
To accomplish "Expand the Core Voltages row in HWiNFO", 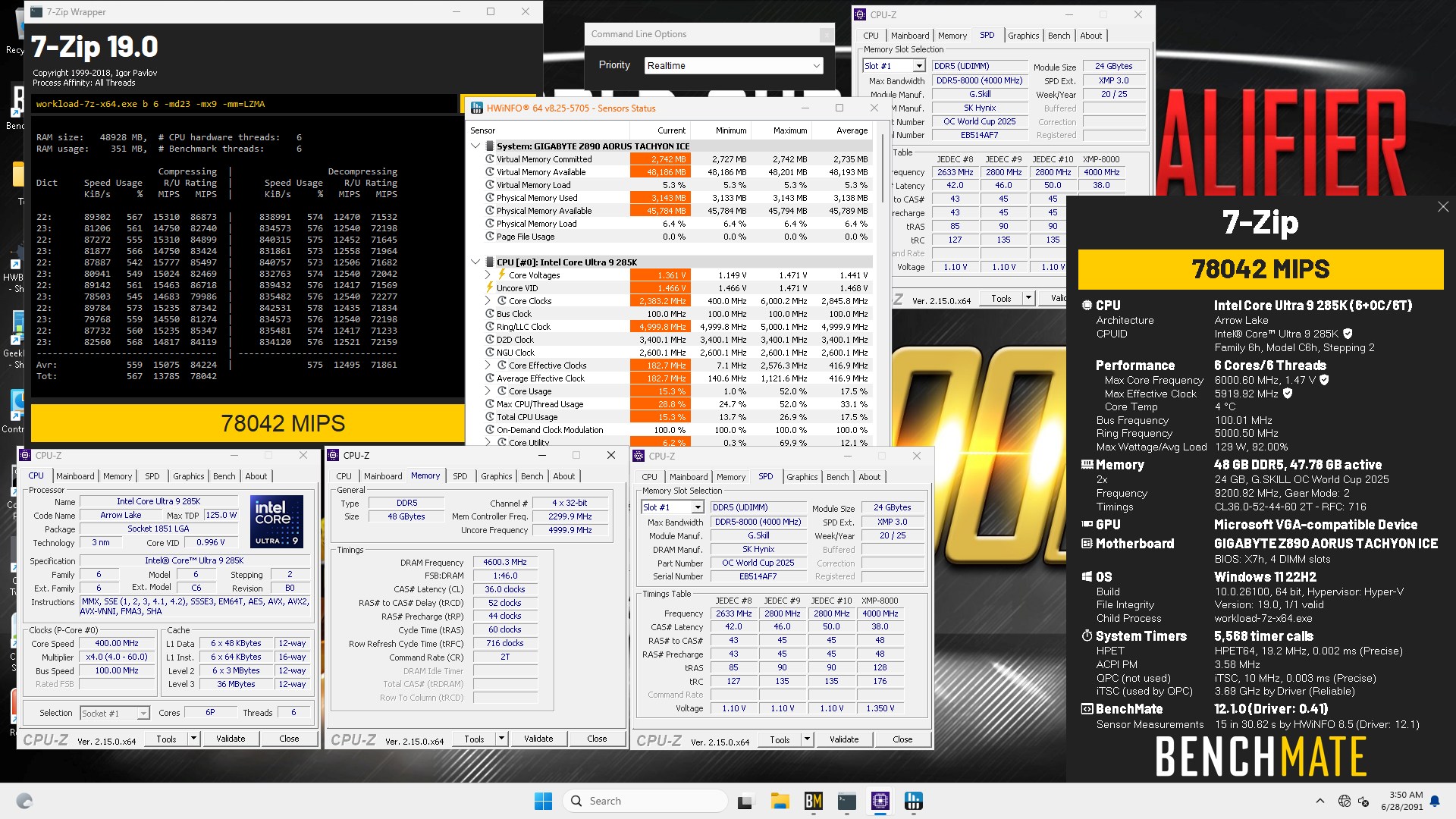I will (x=488, y=275).
